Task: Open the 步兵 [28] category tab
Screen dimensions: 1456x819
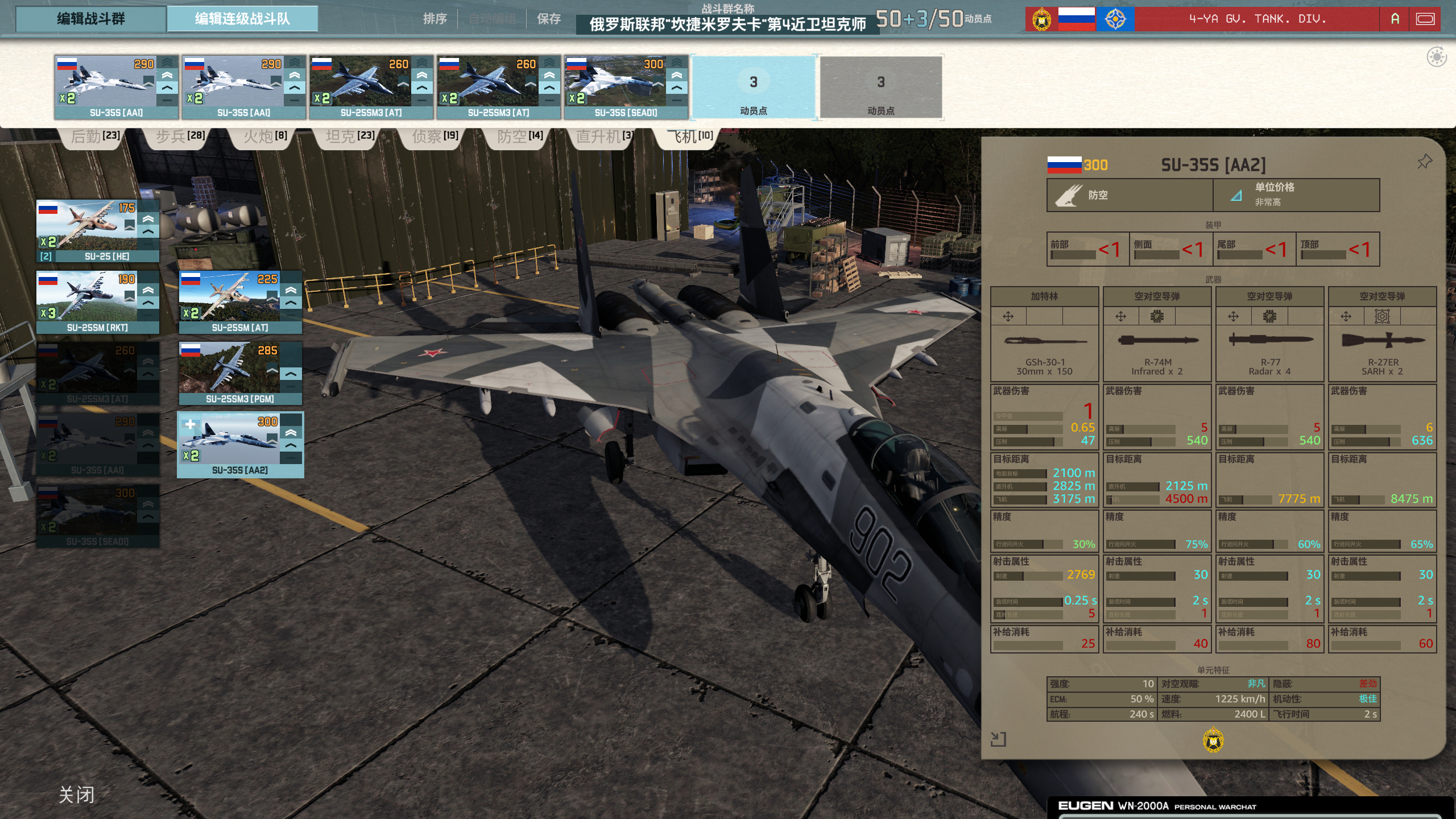Action: click(180, 136)
